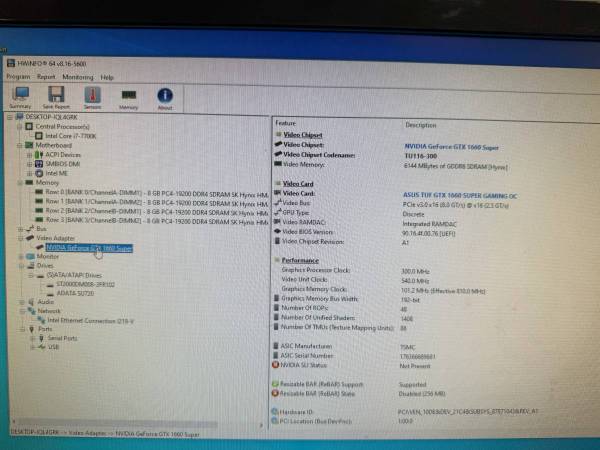Screen dimensions: 600x450
Task: Open the Help menu
Action: [x=107, y=76]
